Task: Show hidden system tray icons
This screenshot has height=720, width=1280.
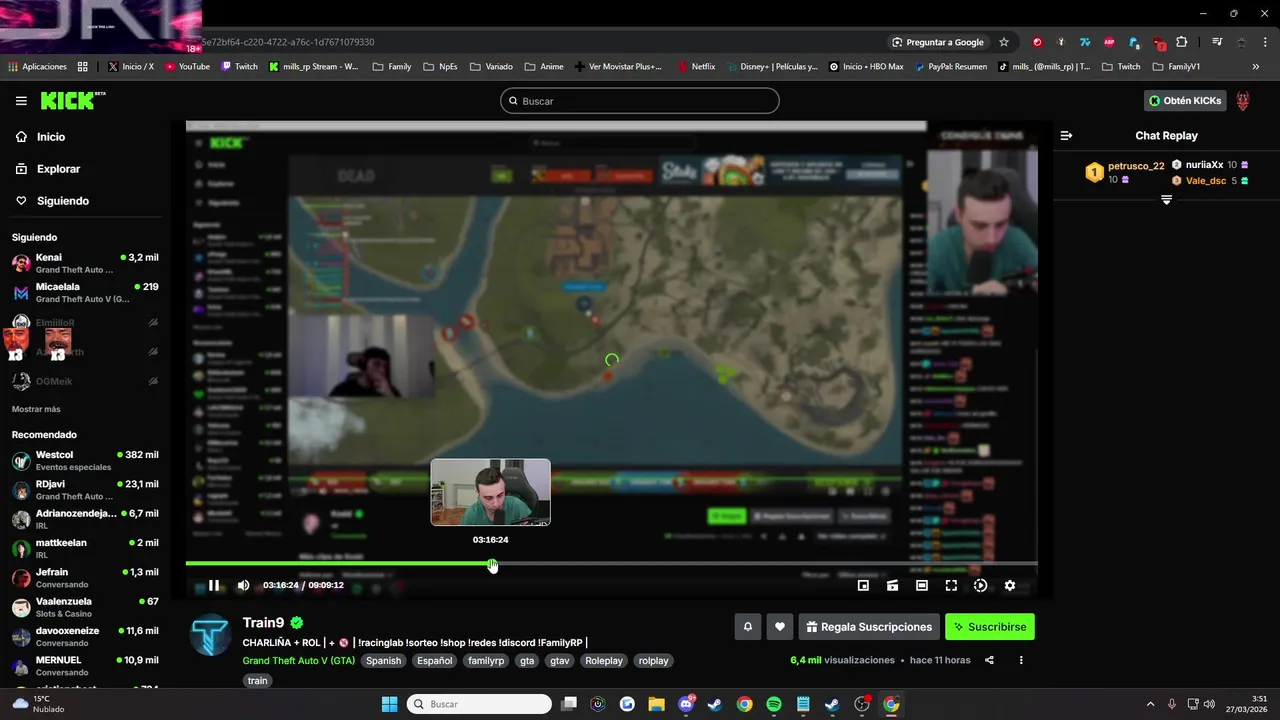Action: click(1150, 704)
